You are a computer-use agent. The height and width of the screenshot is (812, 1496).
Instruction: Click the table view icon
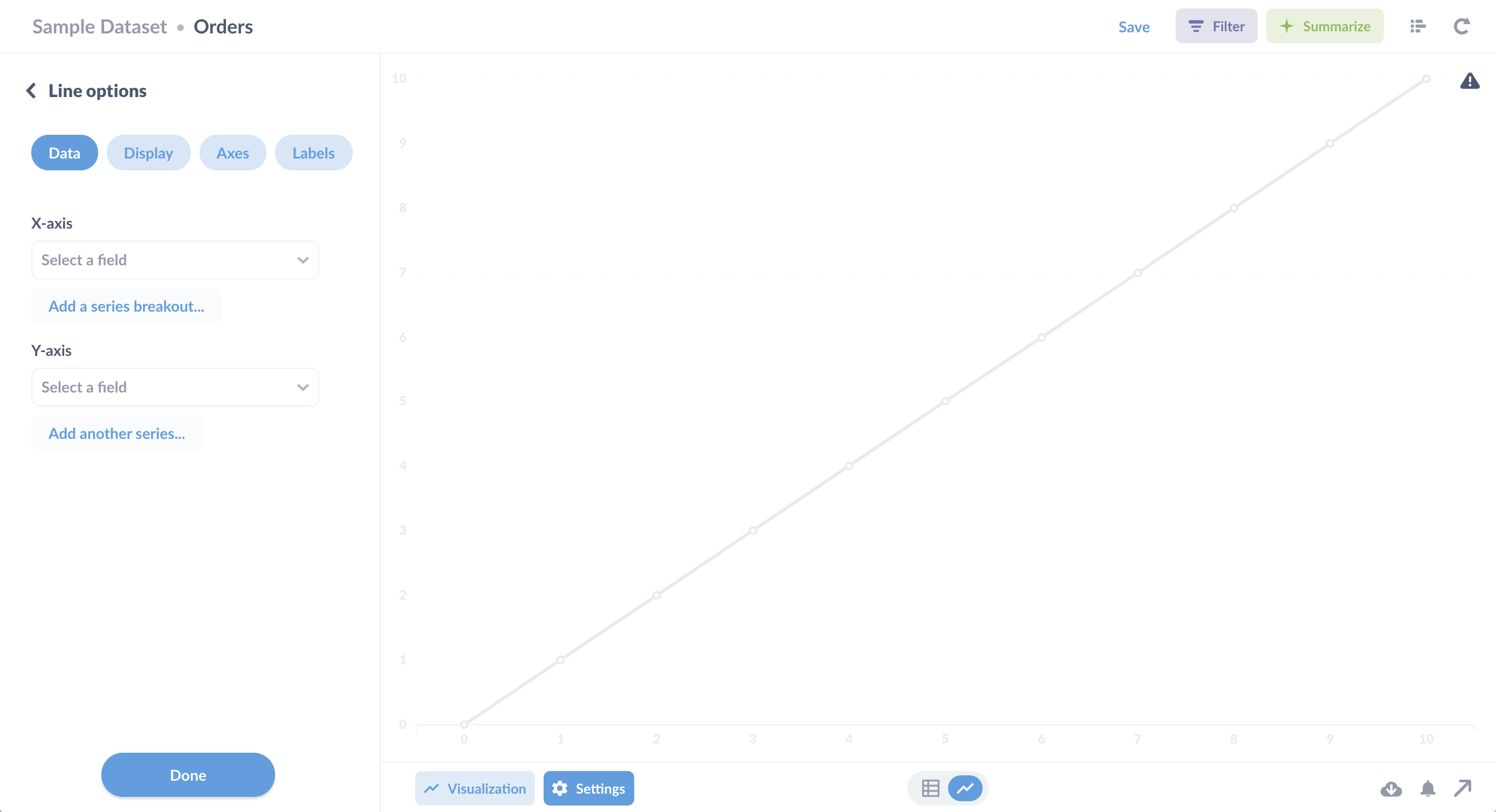coord(930,788)
